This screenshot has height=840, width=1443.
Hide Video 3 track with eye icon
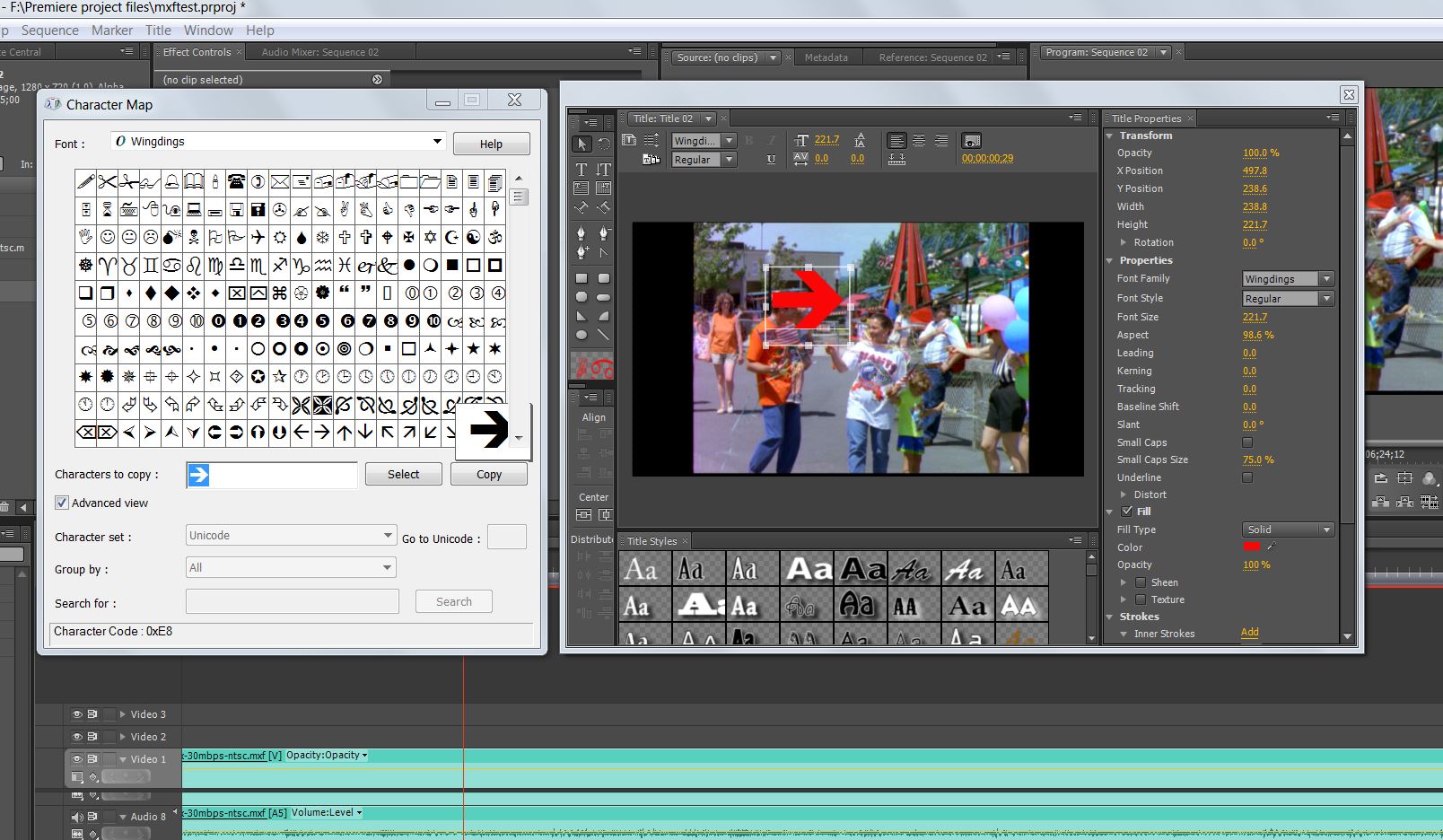pyautogui.click(x=77, y=714)
